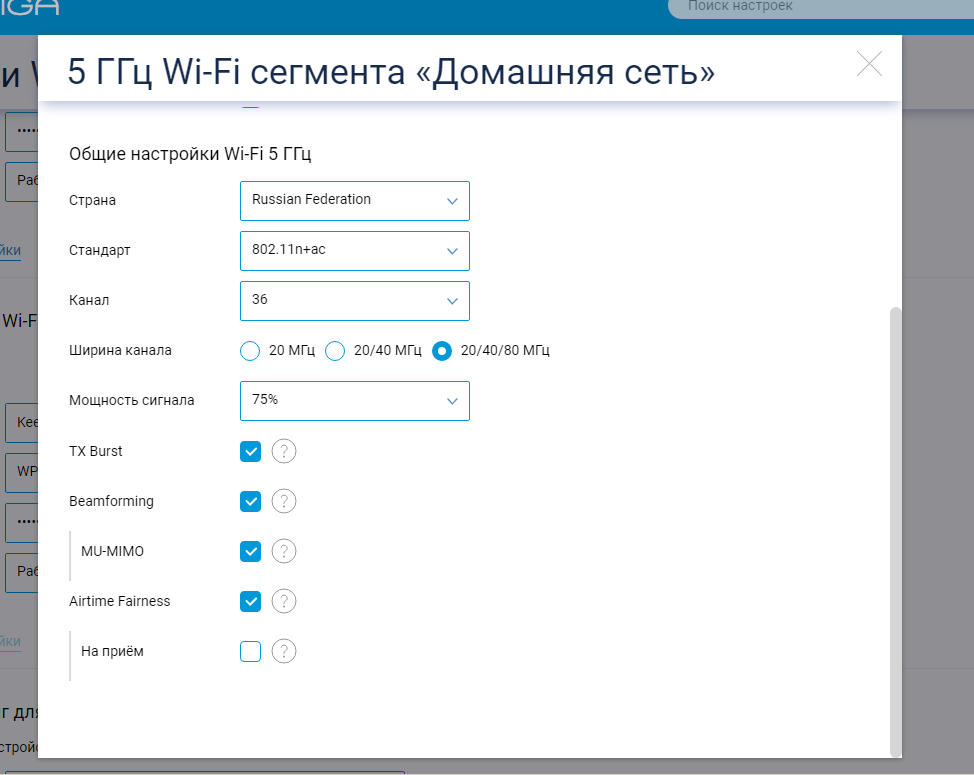The height and width of the screenshot is (775, 974).
Task: Open the MU-MIMO help question mark
Action: pyautogui.click(x=284, y=552)
